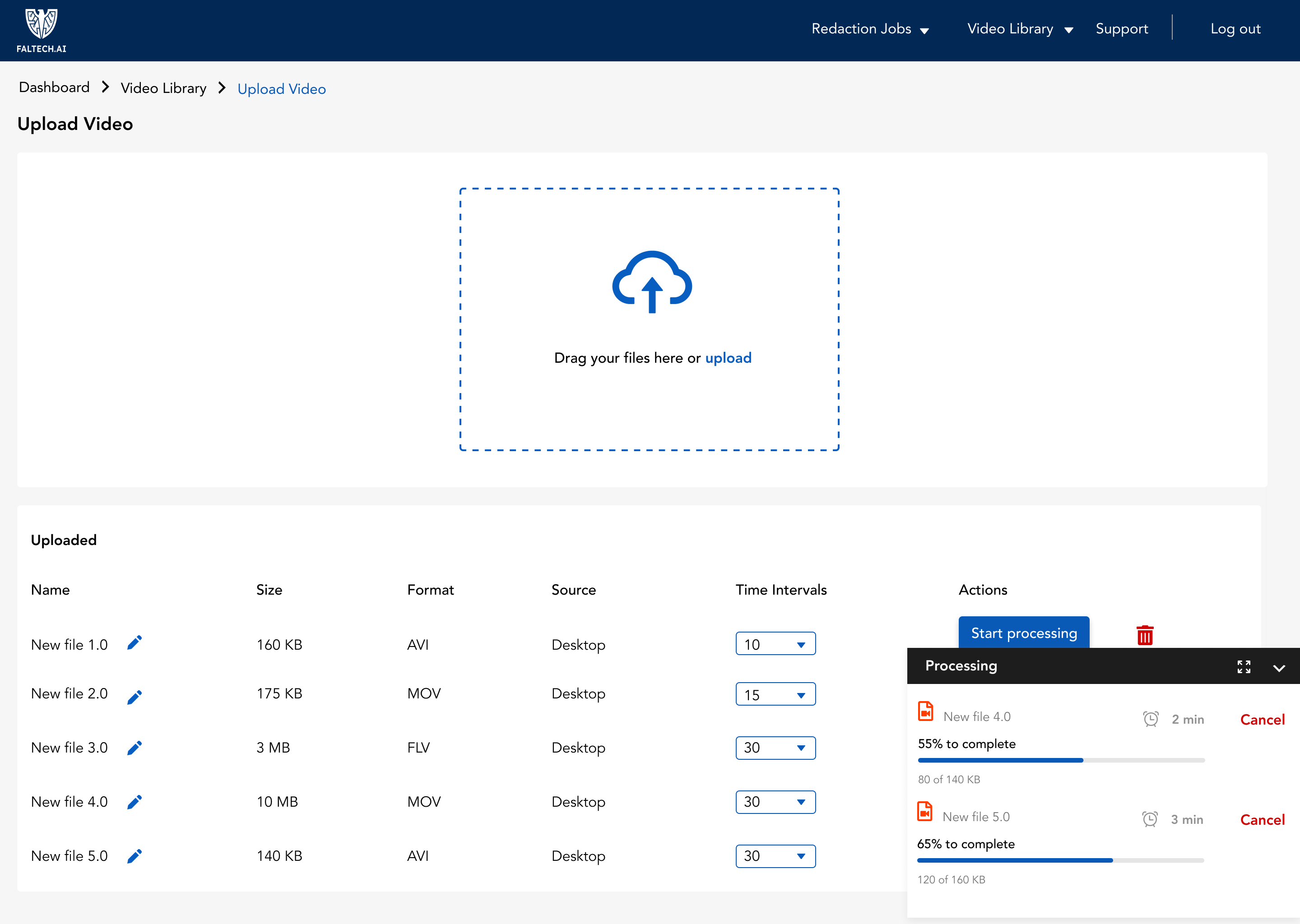Collapse the Processing panel chevron
The image size is (1300, 924).
tap(1279, 668)
